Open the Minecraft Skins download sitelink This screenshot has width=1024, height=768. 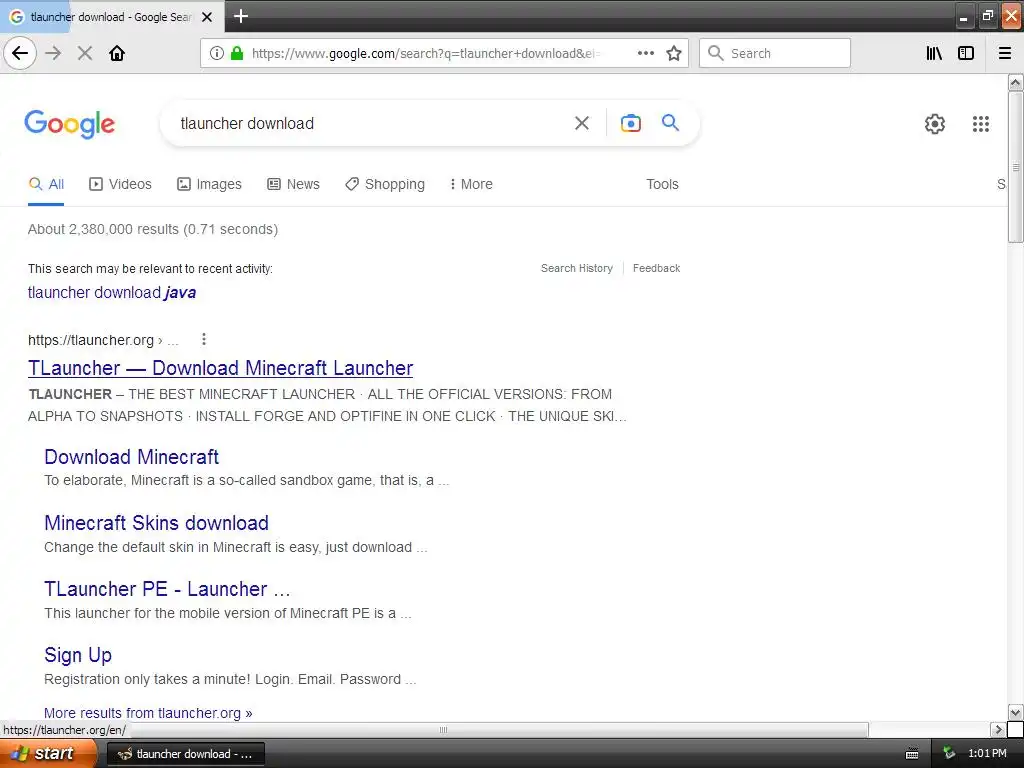[x=156, y=523]
